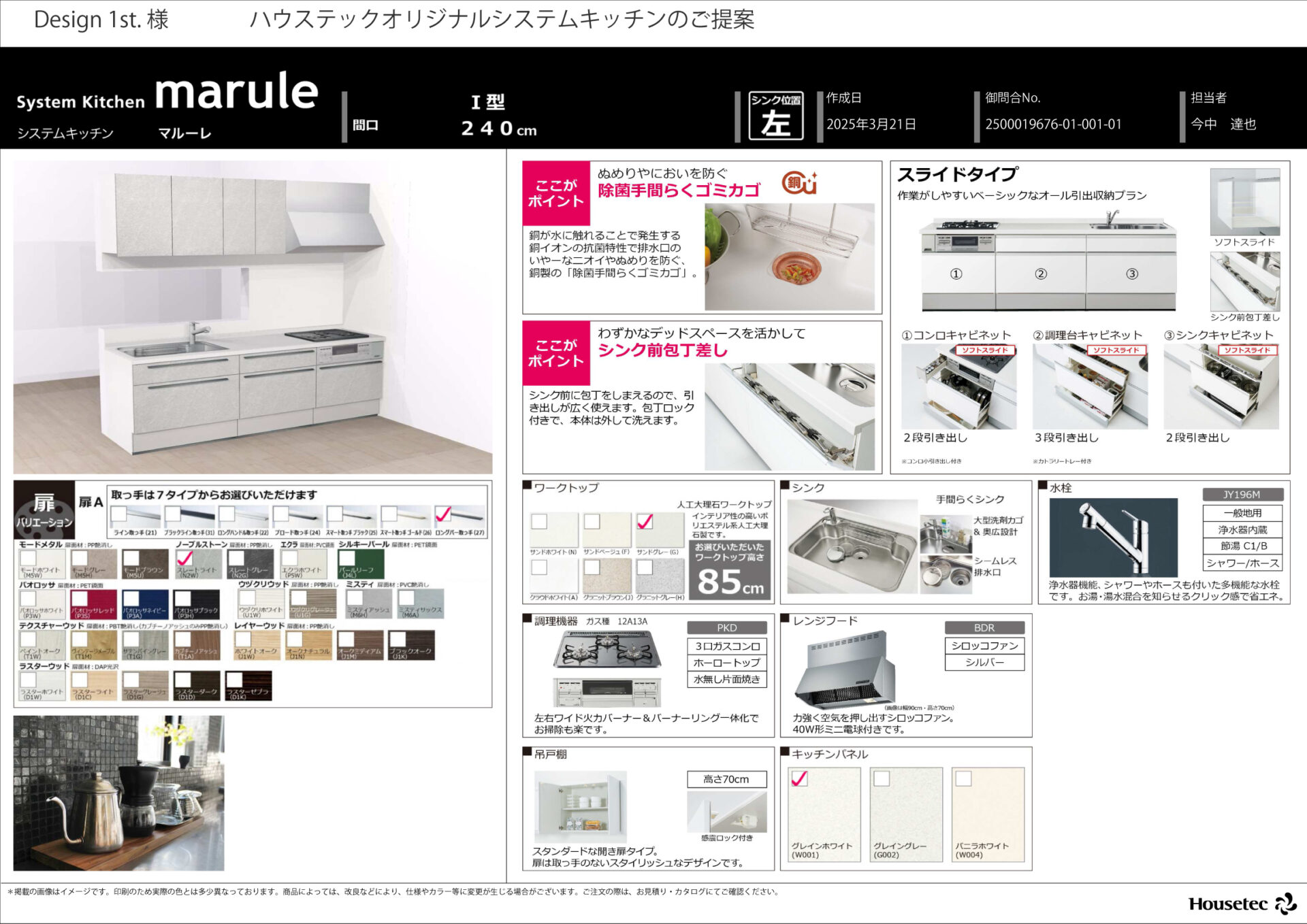The image size is (1307, 924).
Task: Select the ブラックオーク (J1K) swatch
Action: point(411,645)
